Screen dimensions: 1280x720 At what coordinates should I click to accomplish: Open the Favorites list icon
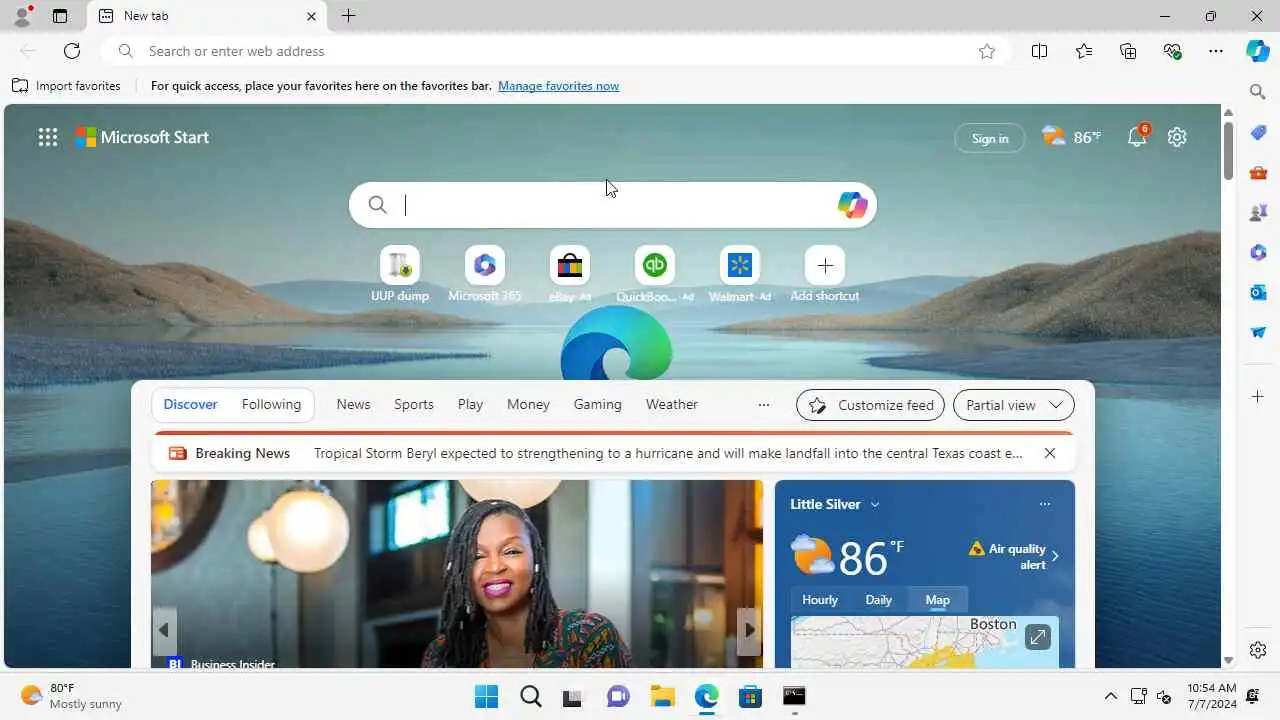[1084, 51]
